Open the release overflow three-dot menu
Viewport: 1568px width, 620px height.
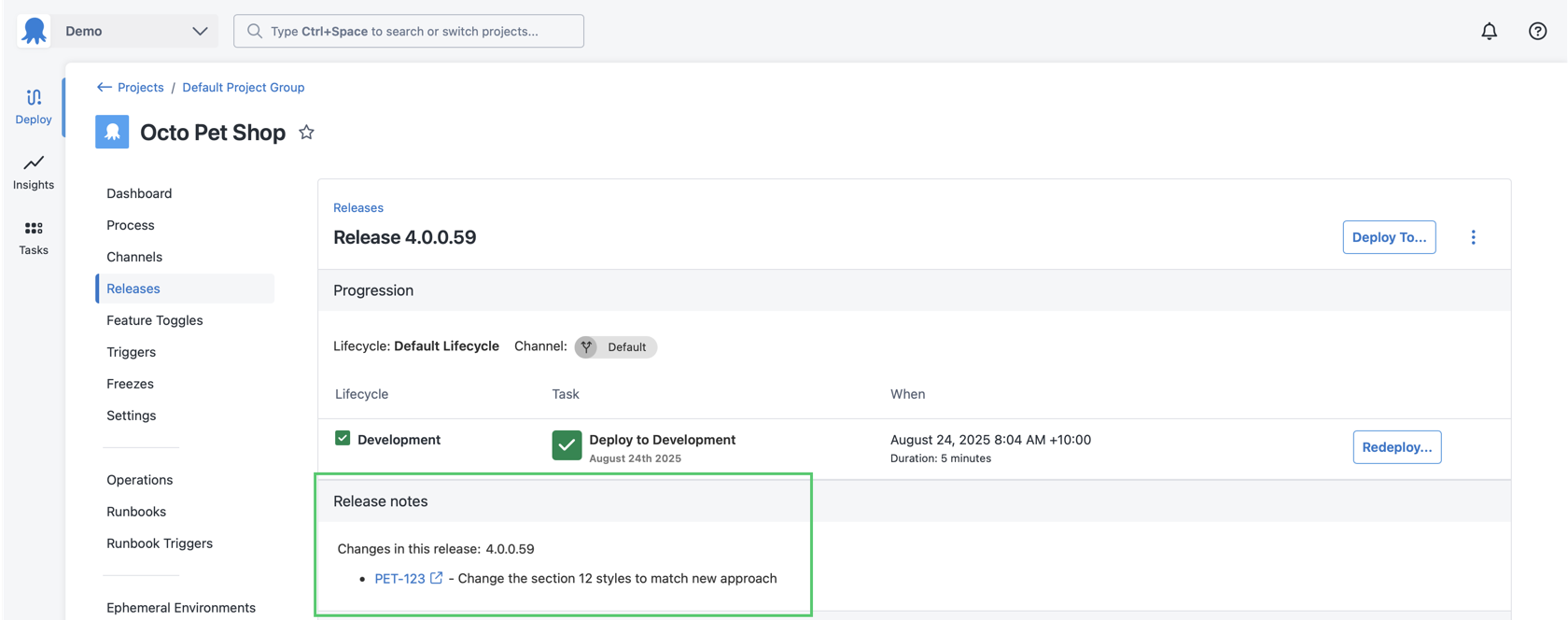(x=1474, y=237)
